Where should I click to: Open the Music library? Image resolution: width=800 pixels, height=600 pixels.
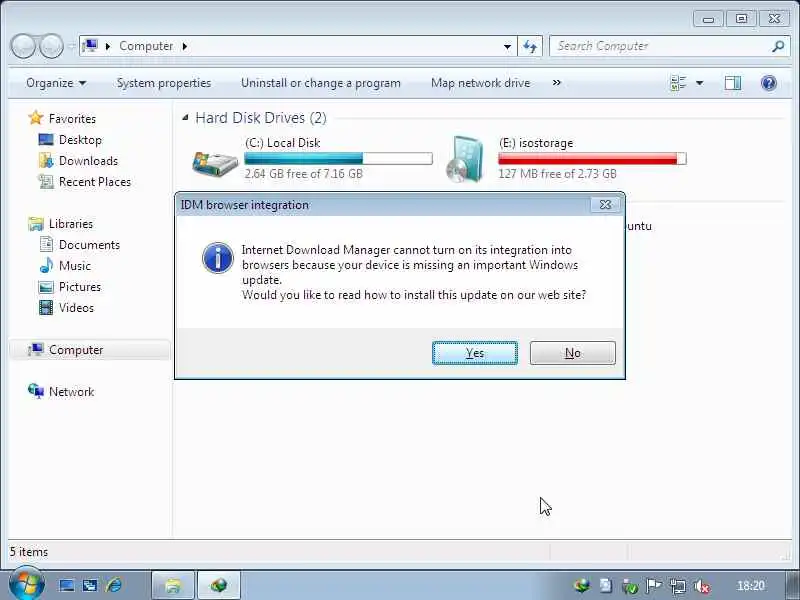(74, 265)
